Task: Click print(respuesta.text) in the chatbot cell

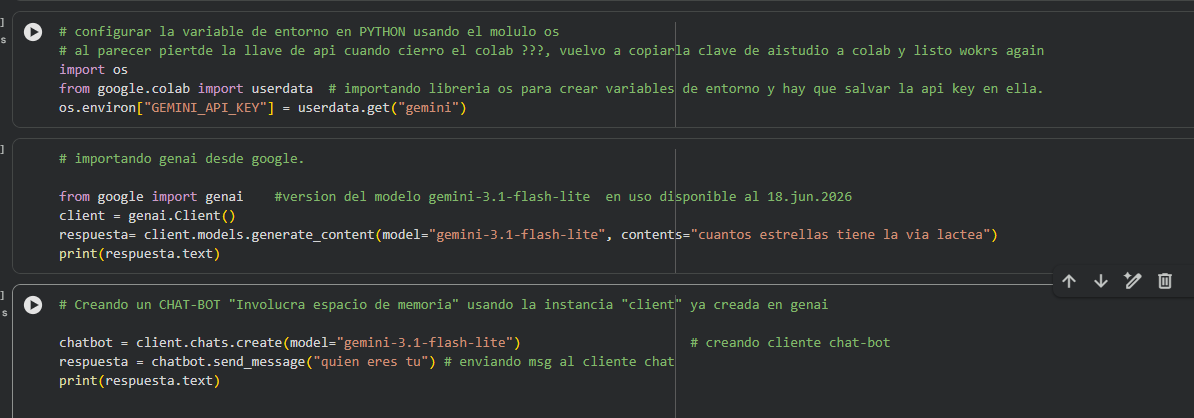Action: pyautogui.click(x=139, y=380)
